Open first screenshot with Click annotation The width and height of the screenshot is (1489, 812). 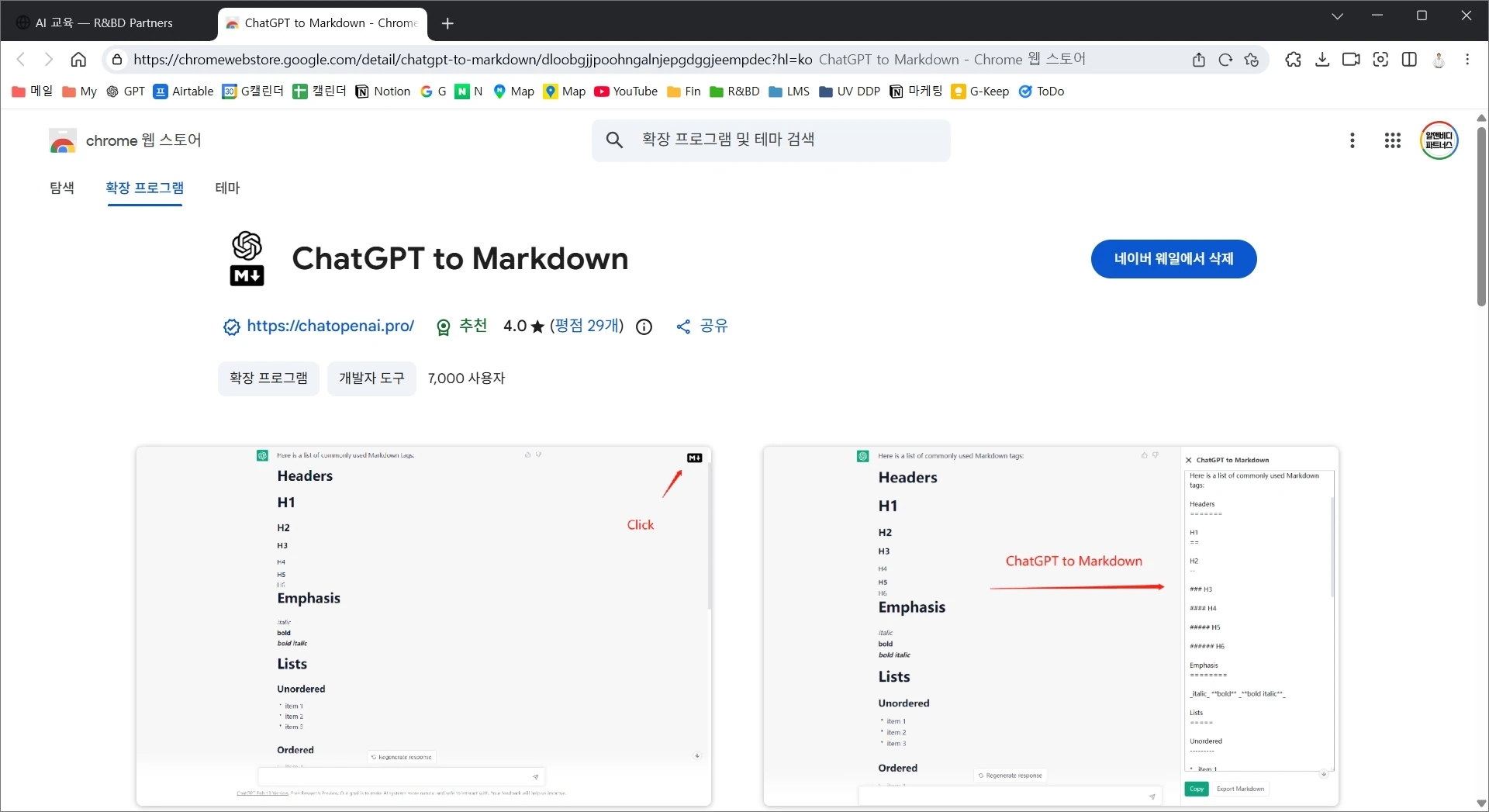click(x=423, y=626)
